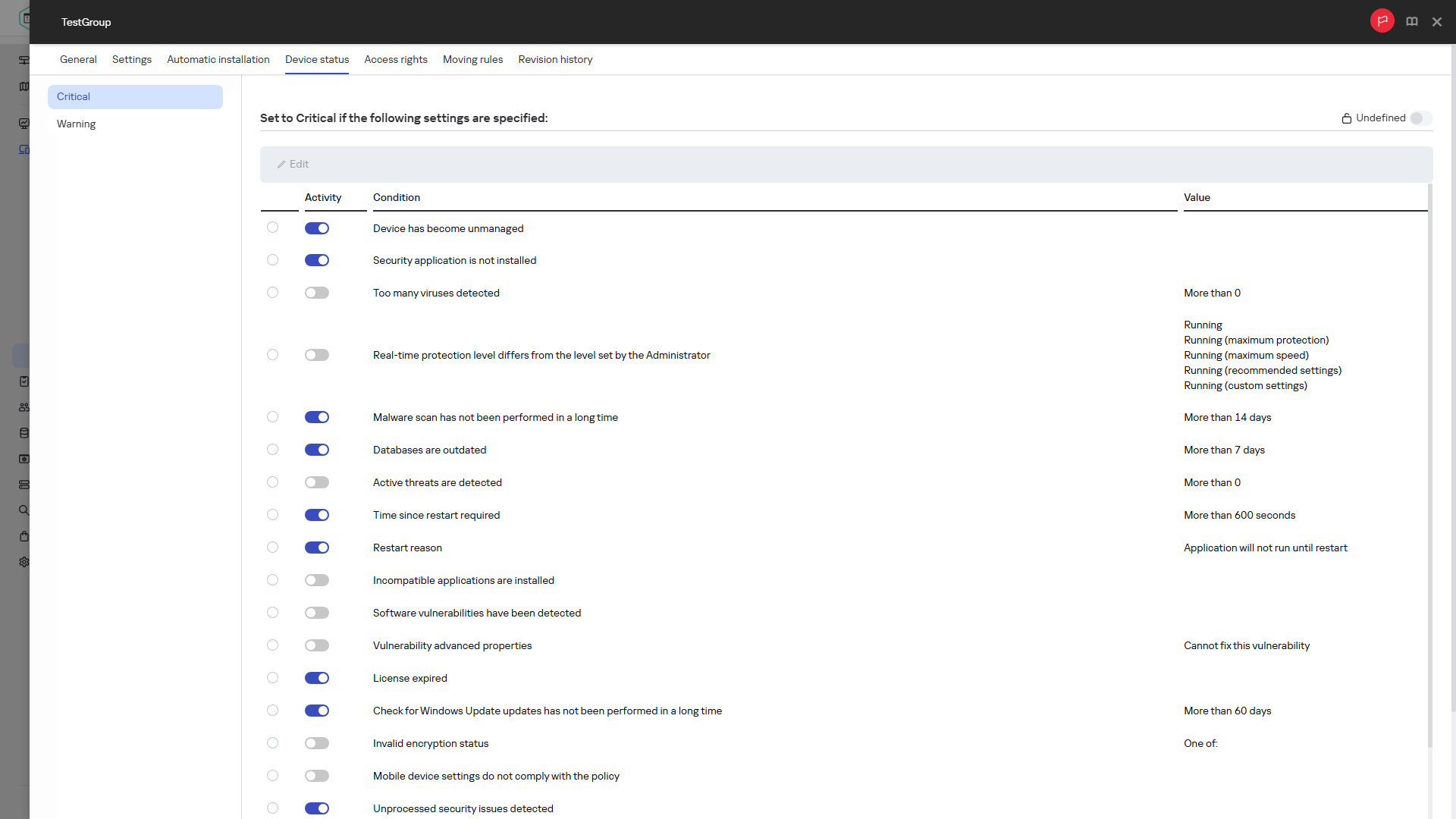Turn off License expired condition

(317, 678)
